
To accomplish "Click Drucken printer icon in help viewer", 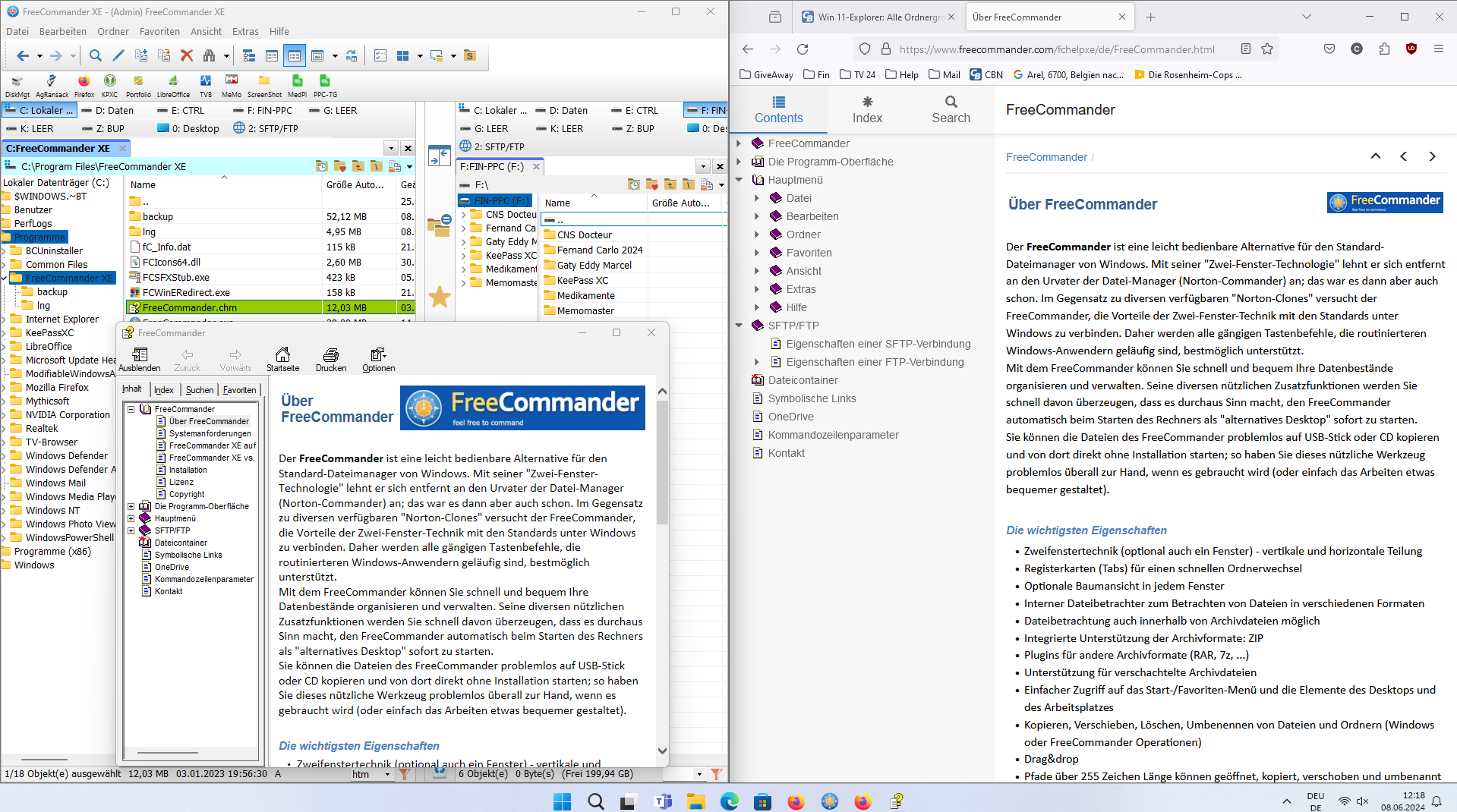I will 331,360.
